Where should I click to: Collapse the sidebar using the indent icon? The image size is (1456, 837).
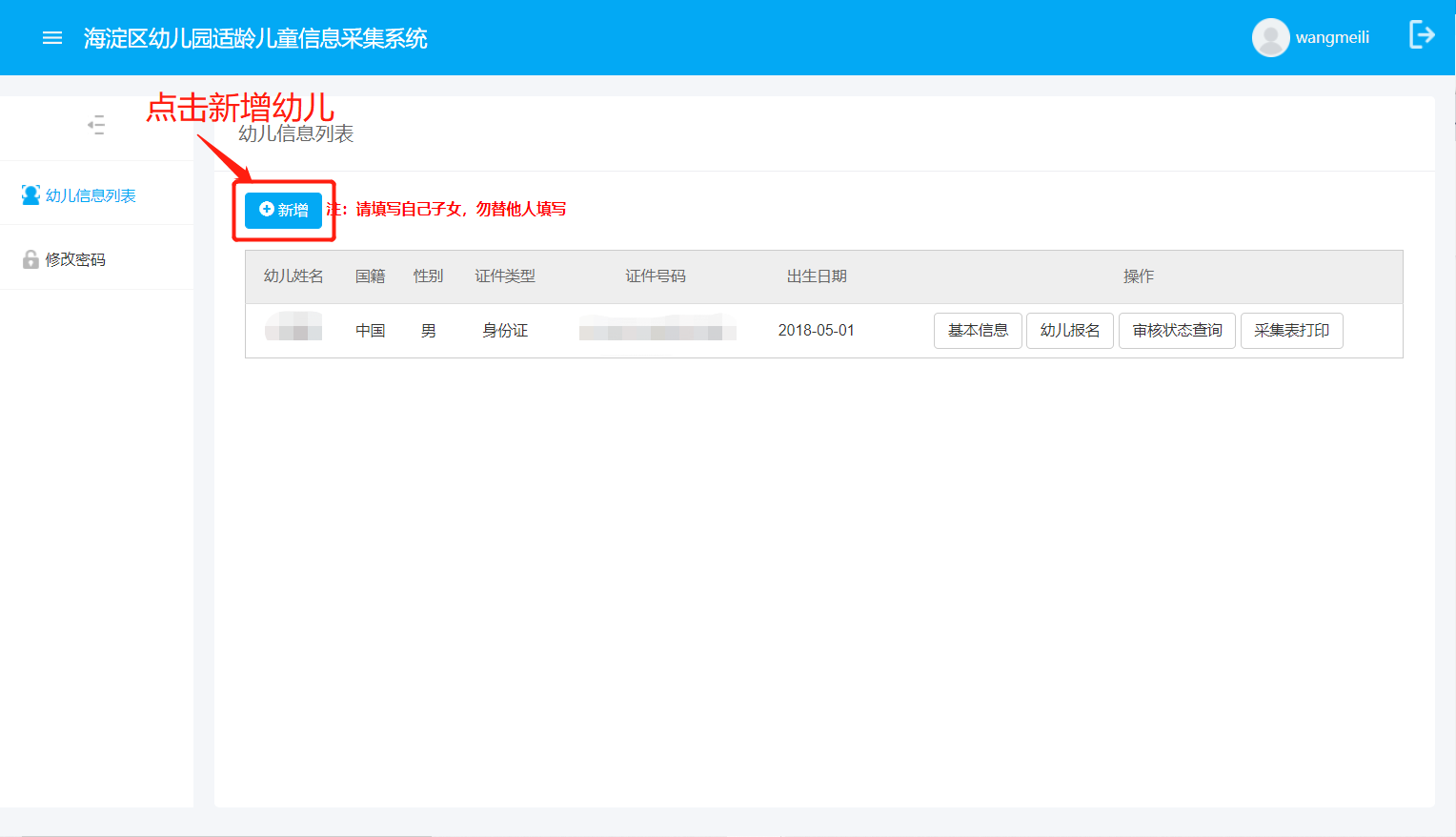pyautogui.click(x=96, y=125)
